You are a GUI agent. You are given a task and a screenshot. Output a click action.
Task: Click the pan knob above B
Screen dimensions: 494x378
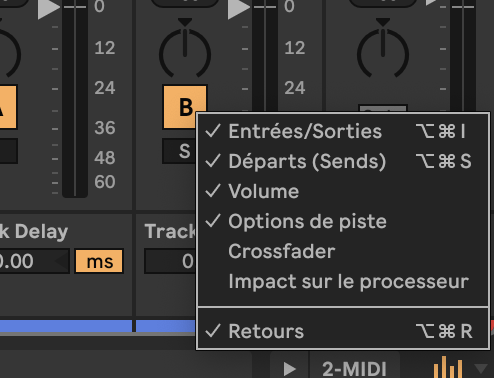coord(185,52)
